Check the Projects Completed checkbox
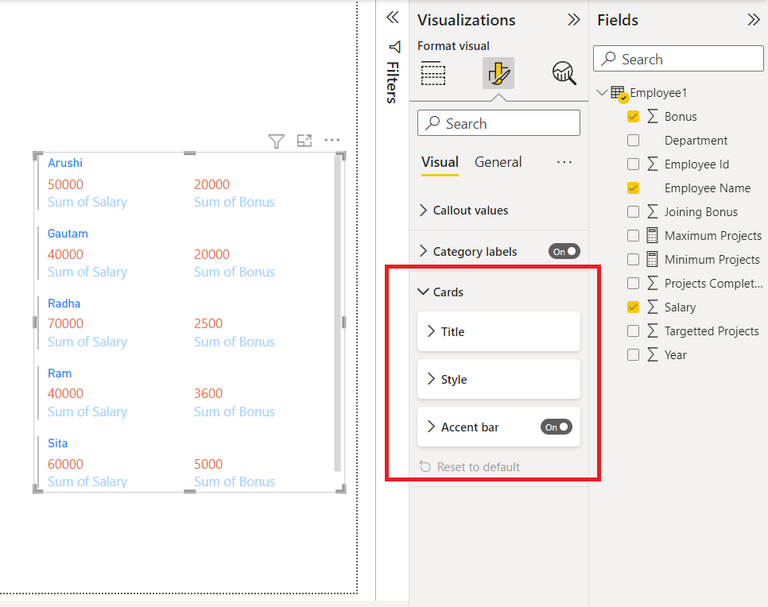Image resolution: width=768 pixels, height=607 pixels. coord(633,283)
